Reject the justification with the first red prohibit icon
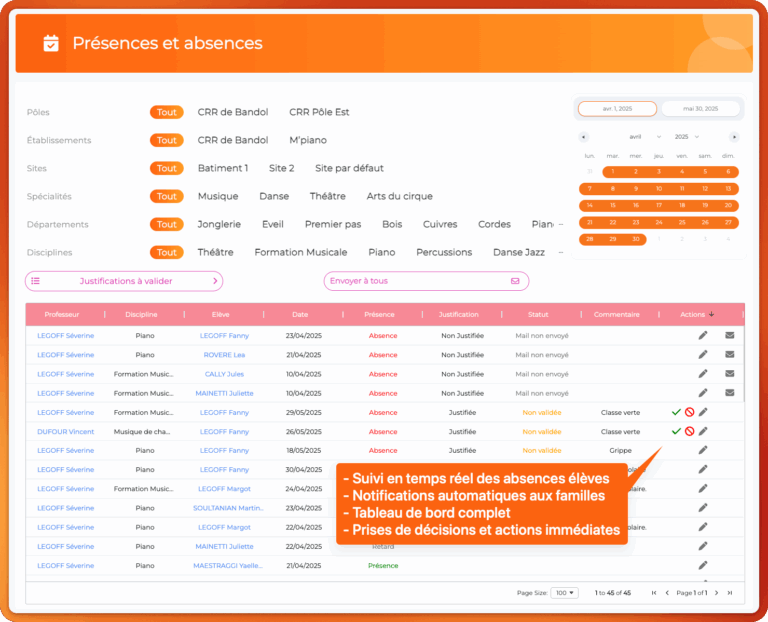Viewport: 768px width, 622px height. pyautogui.click(x=689, y=412)
